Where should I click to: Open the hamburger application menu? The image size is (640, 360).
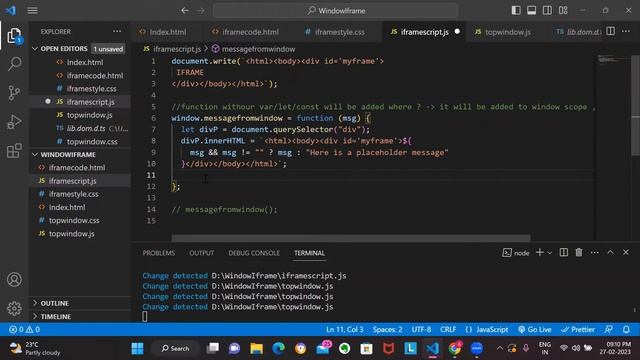click(x=32, y=11)
